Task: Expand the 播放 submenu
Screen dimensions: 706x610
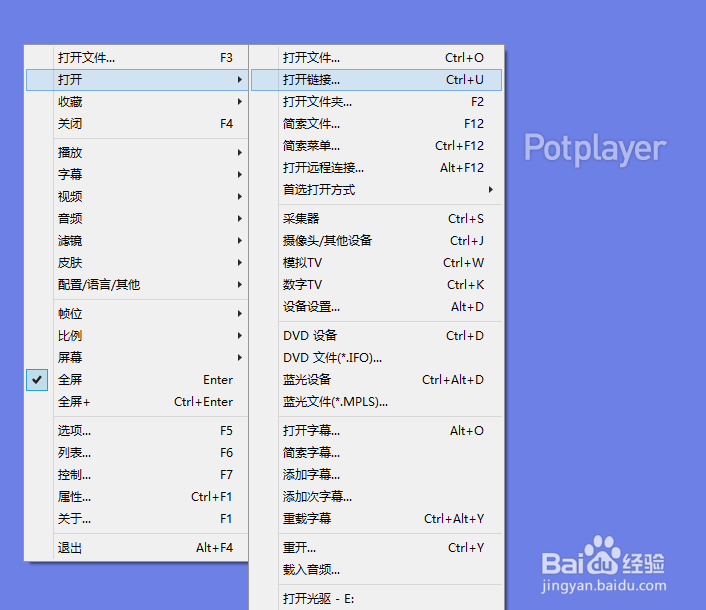Action: (137, 153)
